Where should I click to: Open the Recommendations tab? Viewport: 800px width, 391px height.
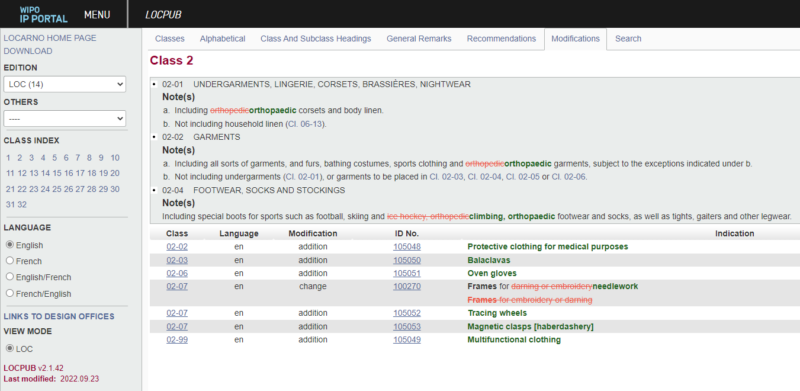[502, 39]
